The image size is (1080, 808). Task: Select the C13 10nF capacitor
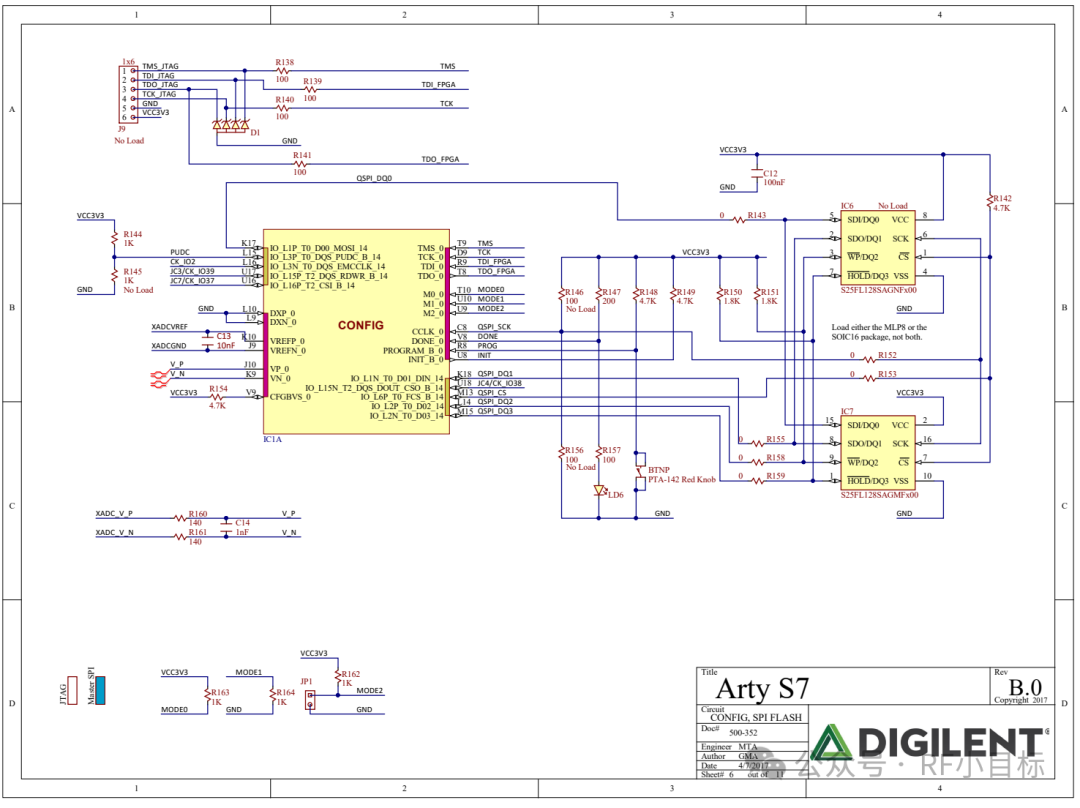pyautogui.click(x=207, y=341)
